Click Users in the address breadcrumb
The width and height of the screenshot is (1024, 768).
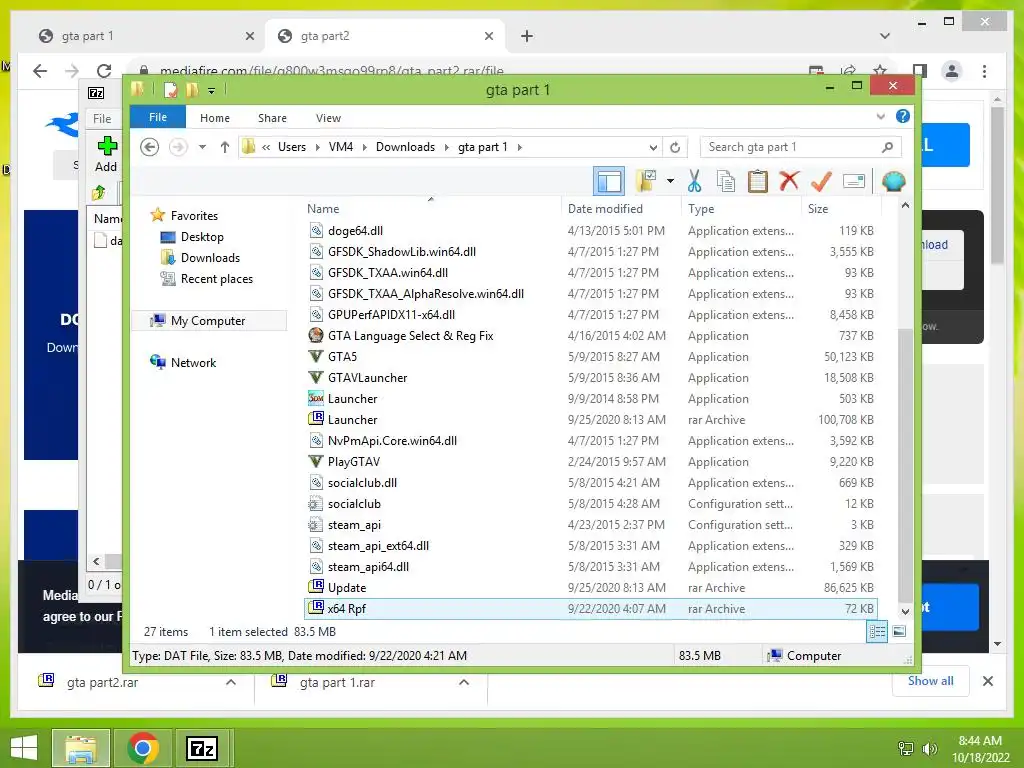tap(292, 147)
